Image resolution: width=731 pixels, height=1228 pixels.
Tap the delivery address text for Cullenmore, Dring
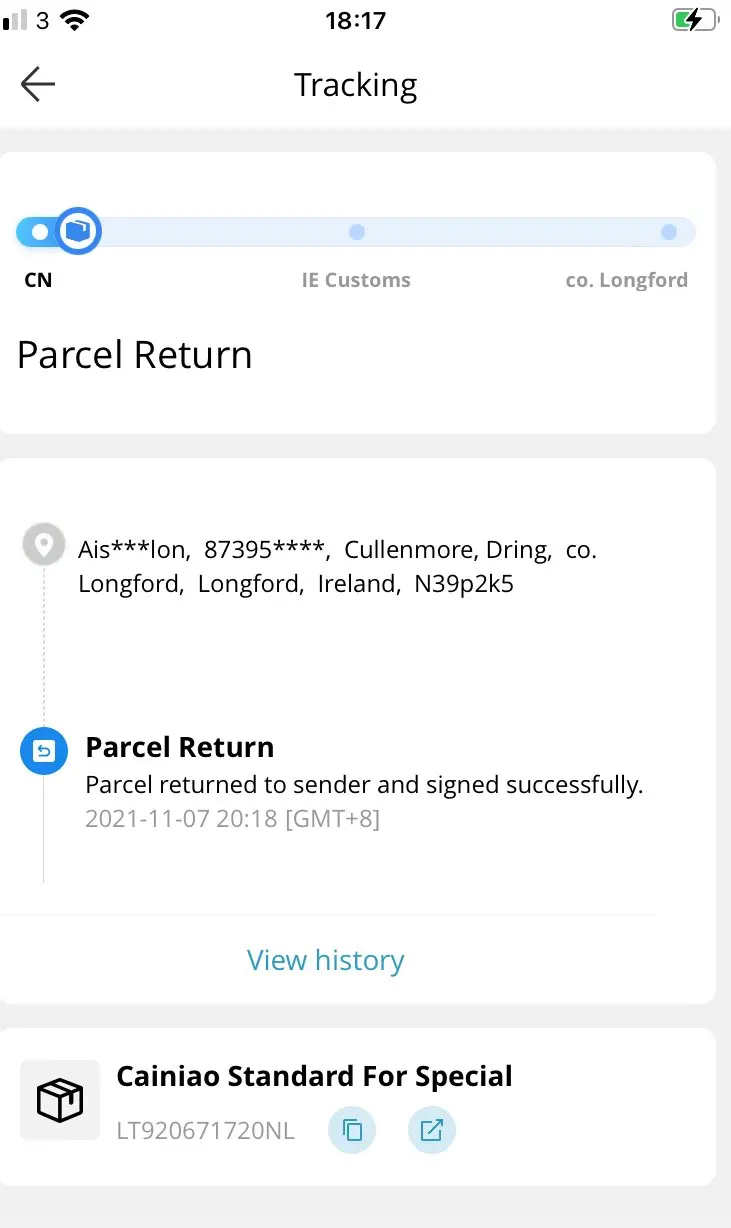pos(337,567)
